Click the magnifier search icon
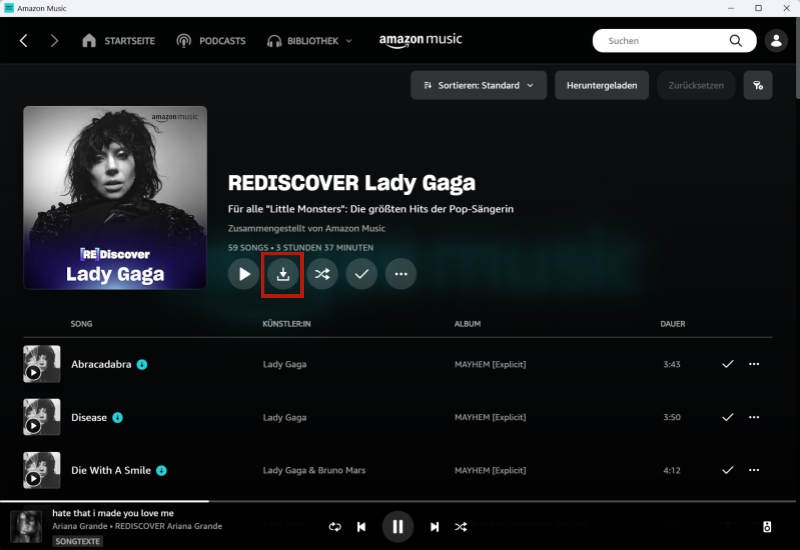The image size is (800, 550). [735, 41]
